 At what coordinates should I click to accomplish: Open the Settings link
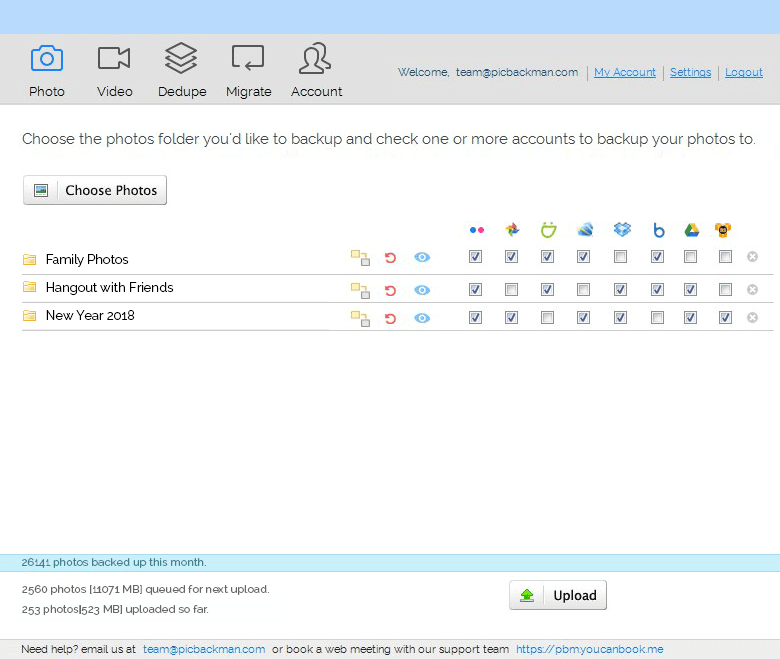coord(690,73)
